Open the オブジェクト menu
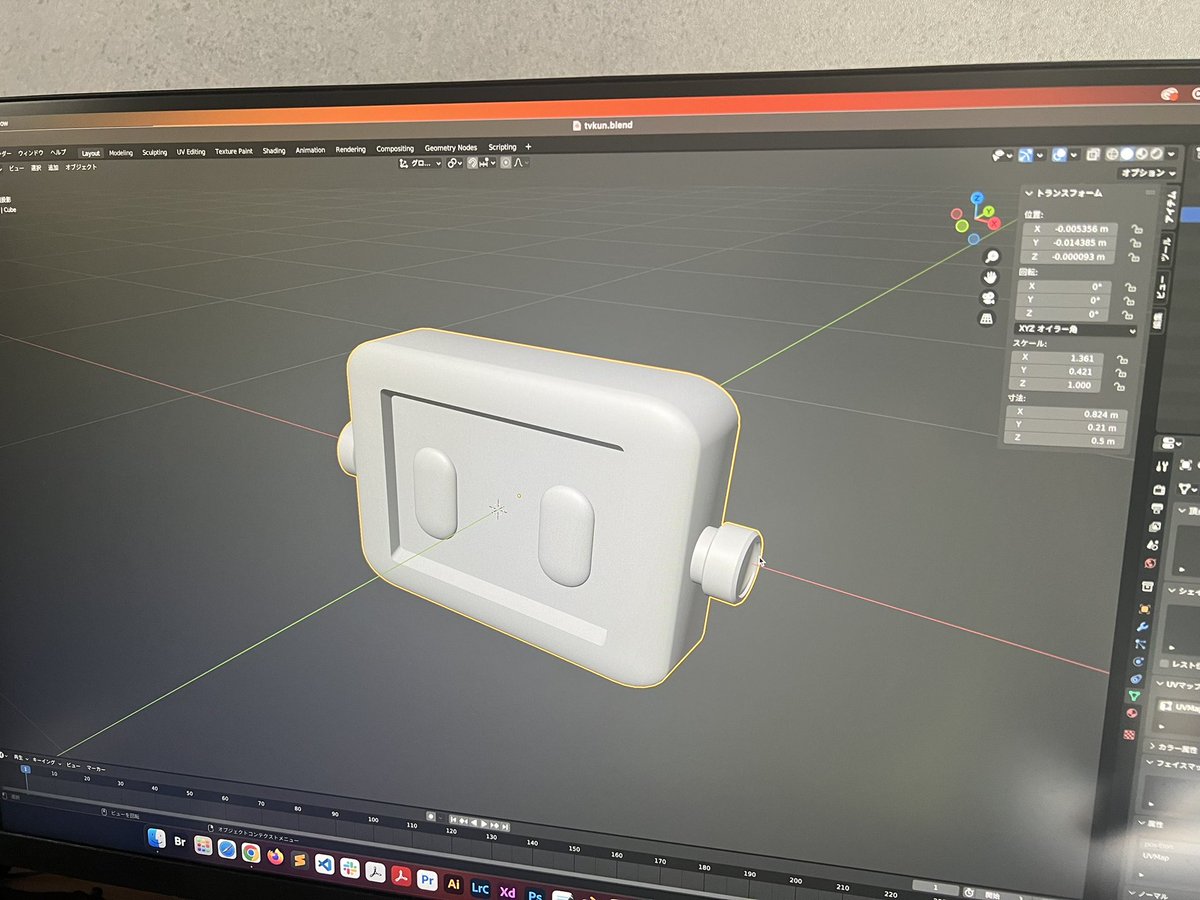Screen dimensions: 1200x900 tap(82, 167)
